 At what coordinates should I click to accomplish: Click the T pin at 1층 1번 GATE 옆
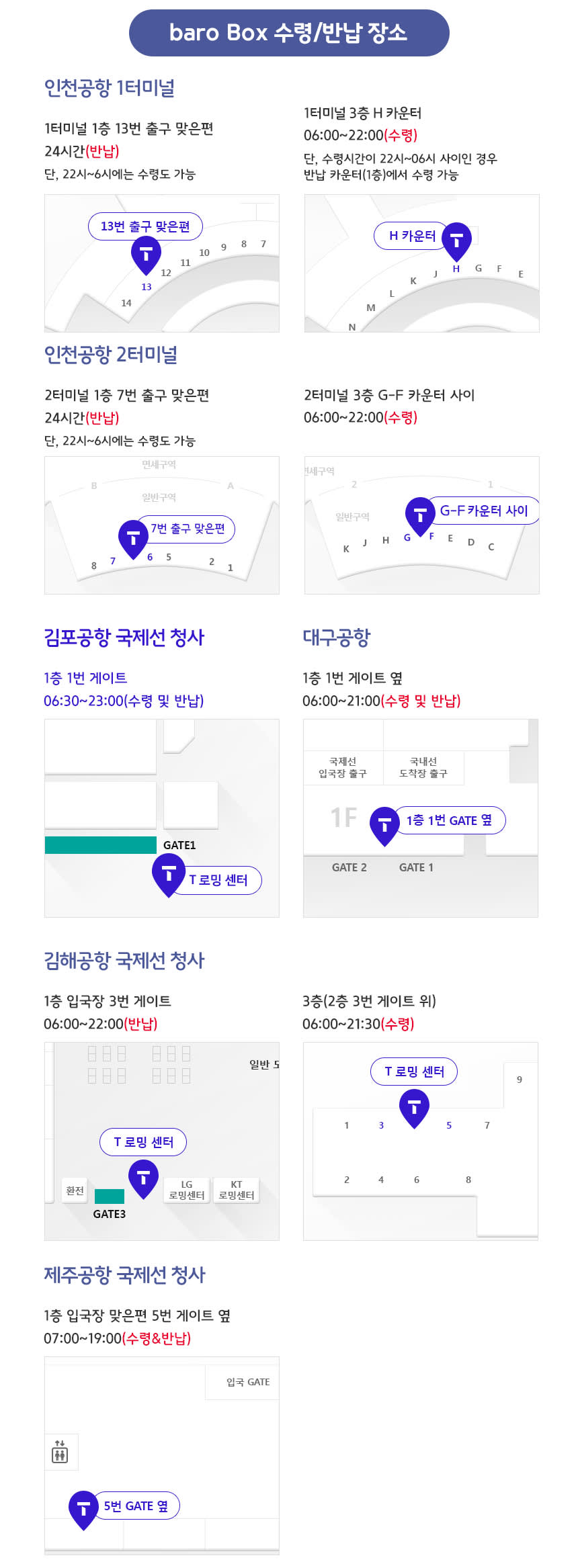[x=385, y=824]
